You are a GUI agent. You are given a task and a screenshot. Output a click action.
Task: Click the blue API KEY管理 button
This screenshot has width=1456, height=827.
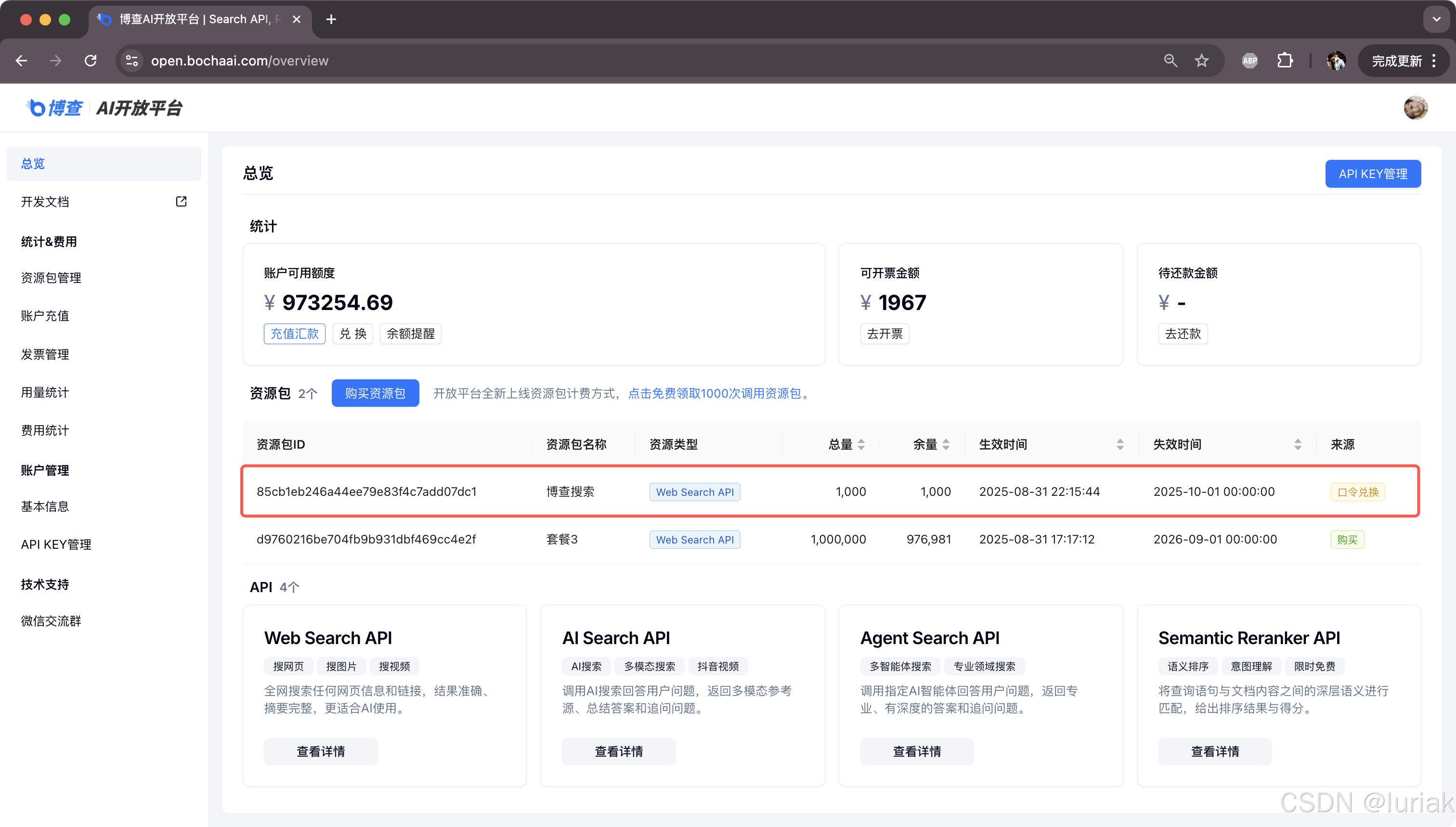[1373, 174]
